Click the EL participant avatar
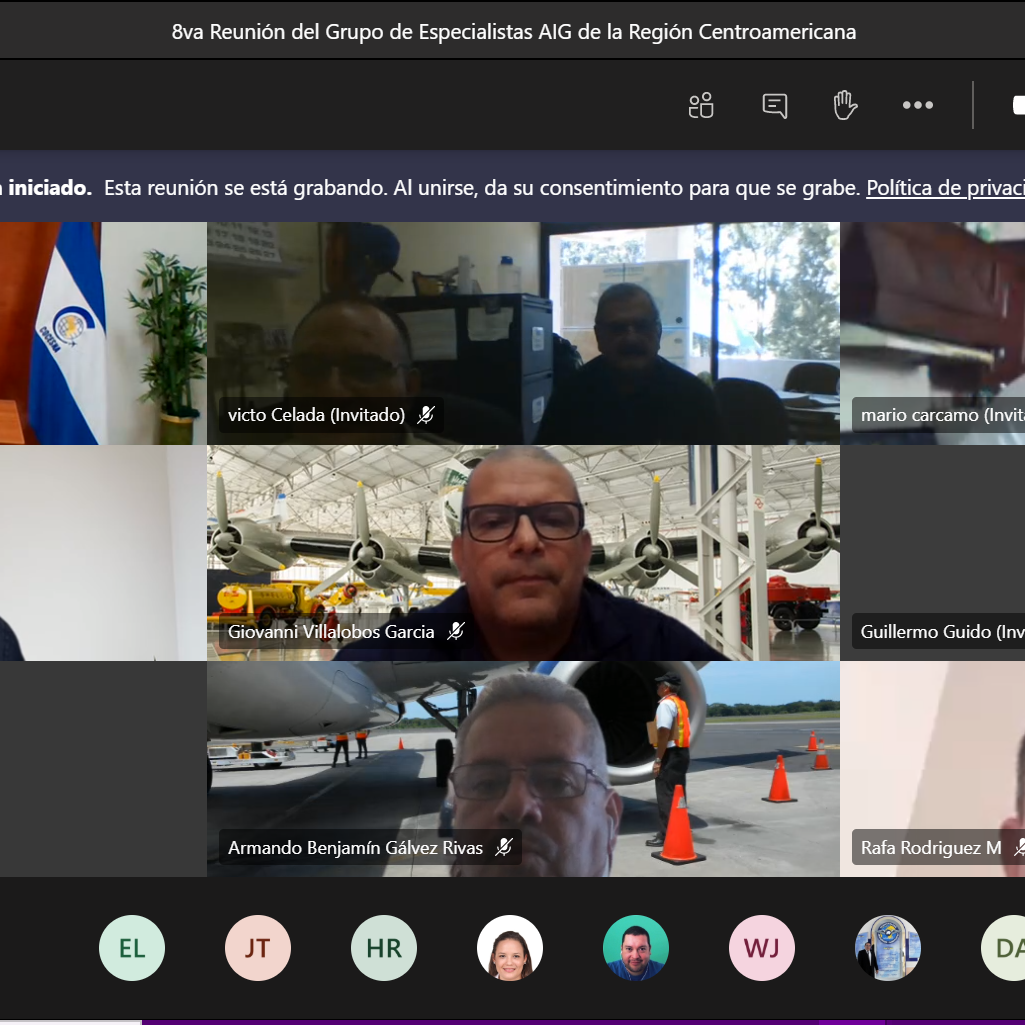 pyautogui.click(x=132, y=948)
